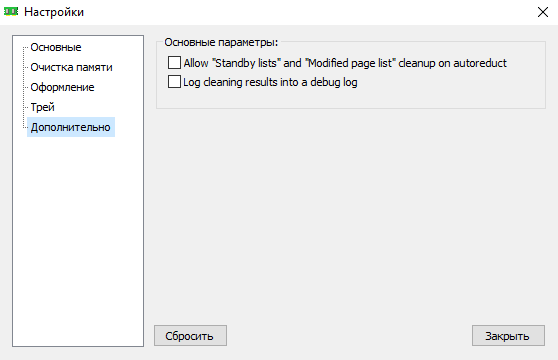Close the Настройки window with X
Image resolution: width=558 pixels, height=360 pixels.
point(543,12)
